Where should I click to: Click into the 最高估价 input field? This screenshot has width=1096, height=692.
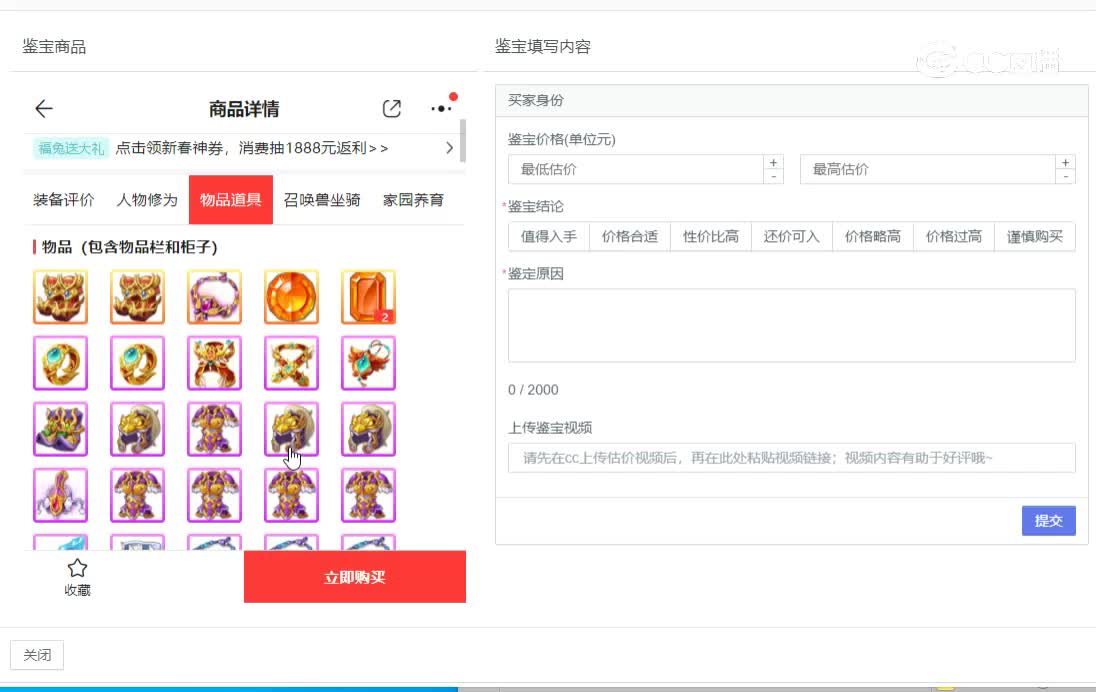coord(927,169)
